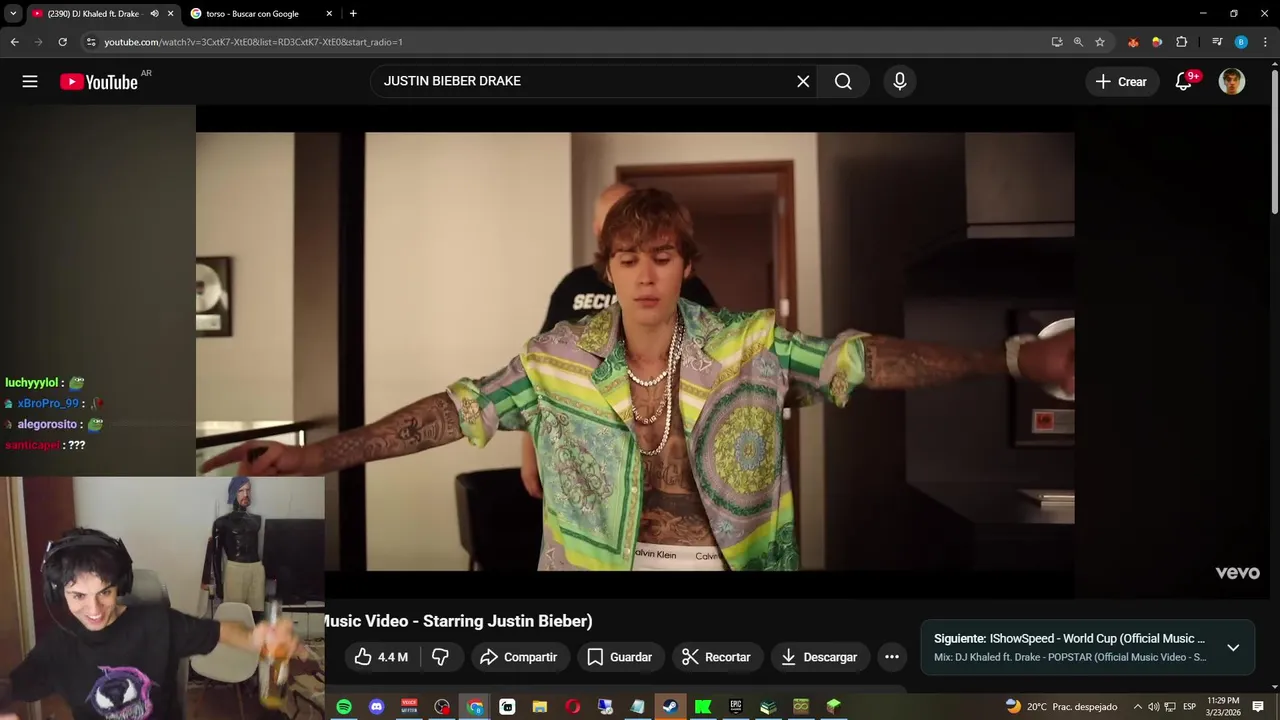Open Kick app from the taskbar
Screen dimensions: 1280x720
click(703, 707)
